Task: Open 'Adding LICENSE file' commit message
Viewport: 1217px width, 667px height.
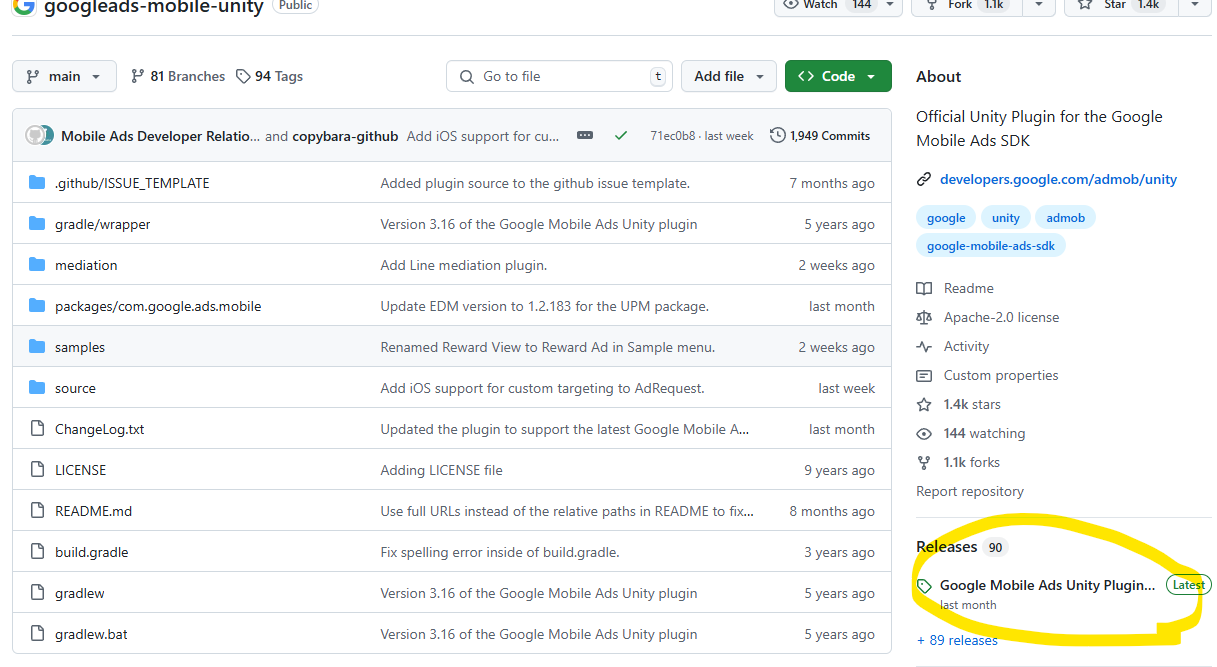Action: (x=441, y=470)
